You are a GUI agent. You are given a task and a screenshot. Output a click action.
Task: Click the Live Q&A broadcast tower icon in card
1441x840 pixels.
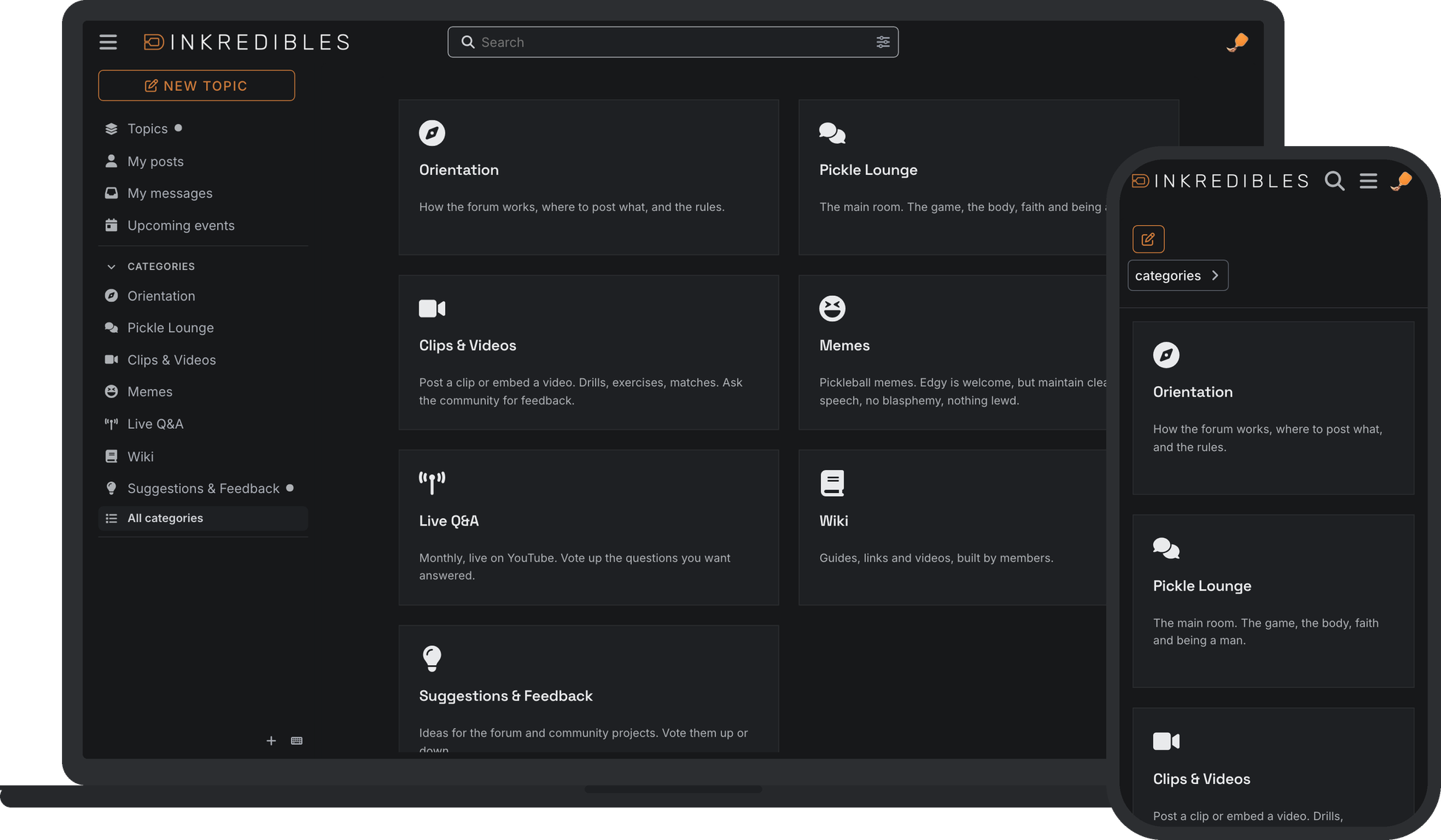tap(432, 483)
